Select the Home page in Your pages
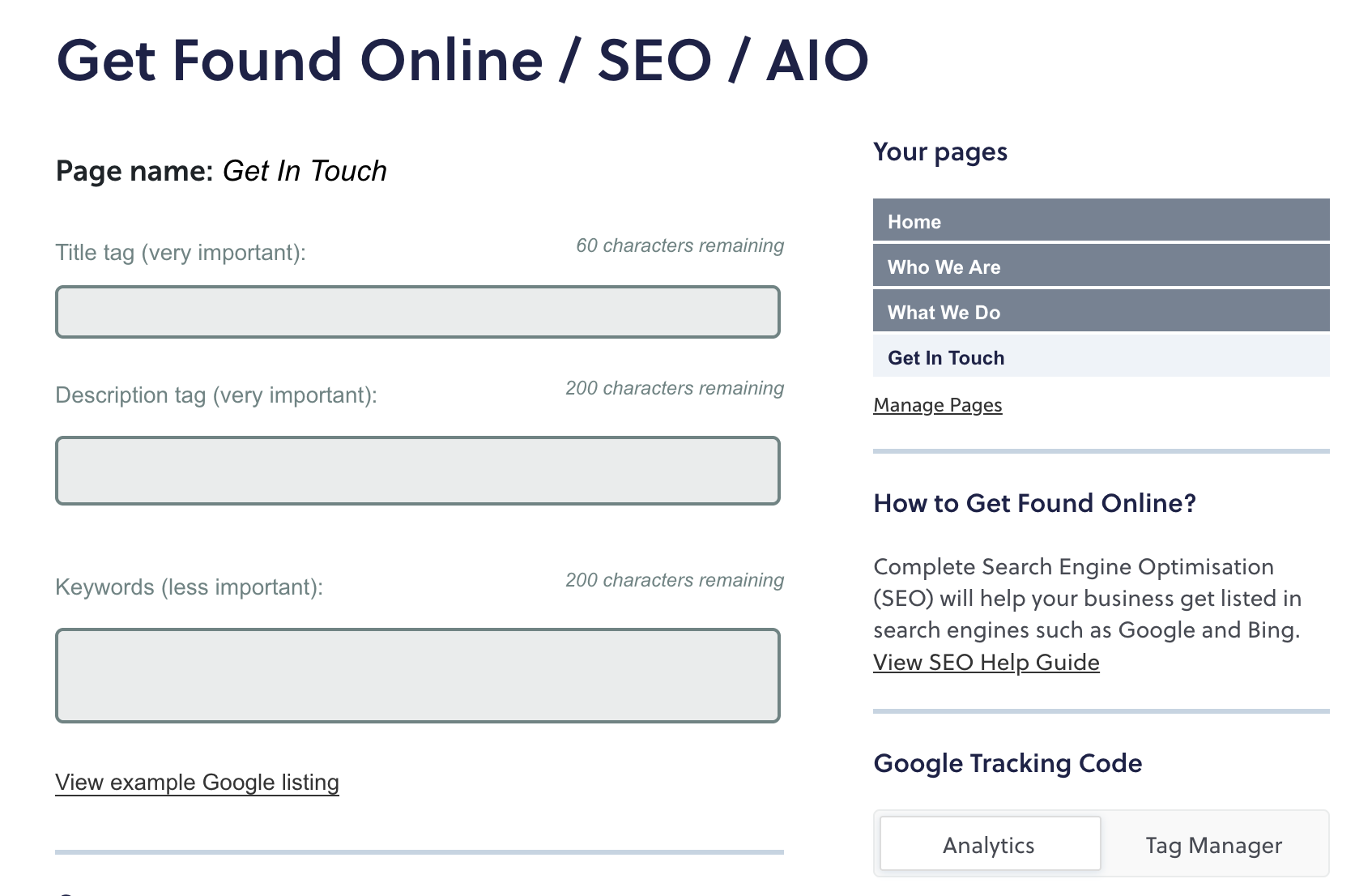Screen dimensions: 1372x896 (1101, 220)
